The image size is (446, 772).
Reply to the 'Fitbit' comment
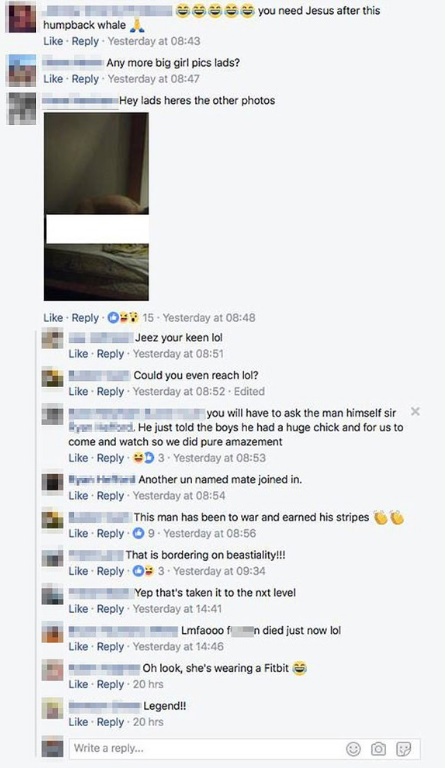point(110,684)
